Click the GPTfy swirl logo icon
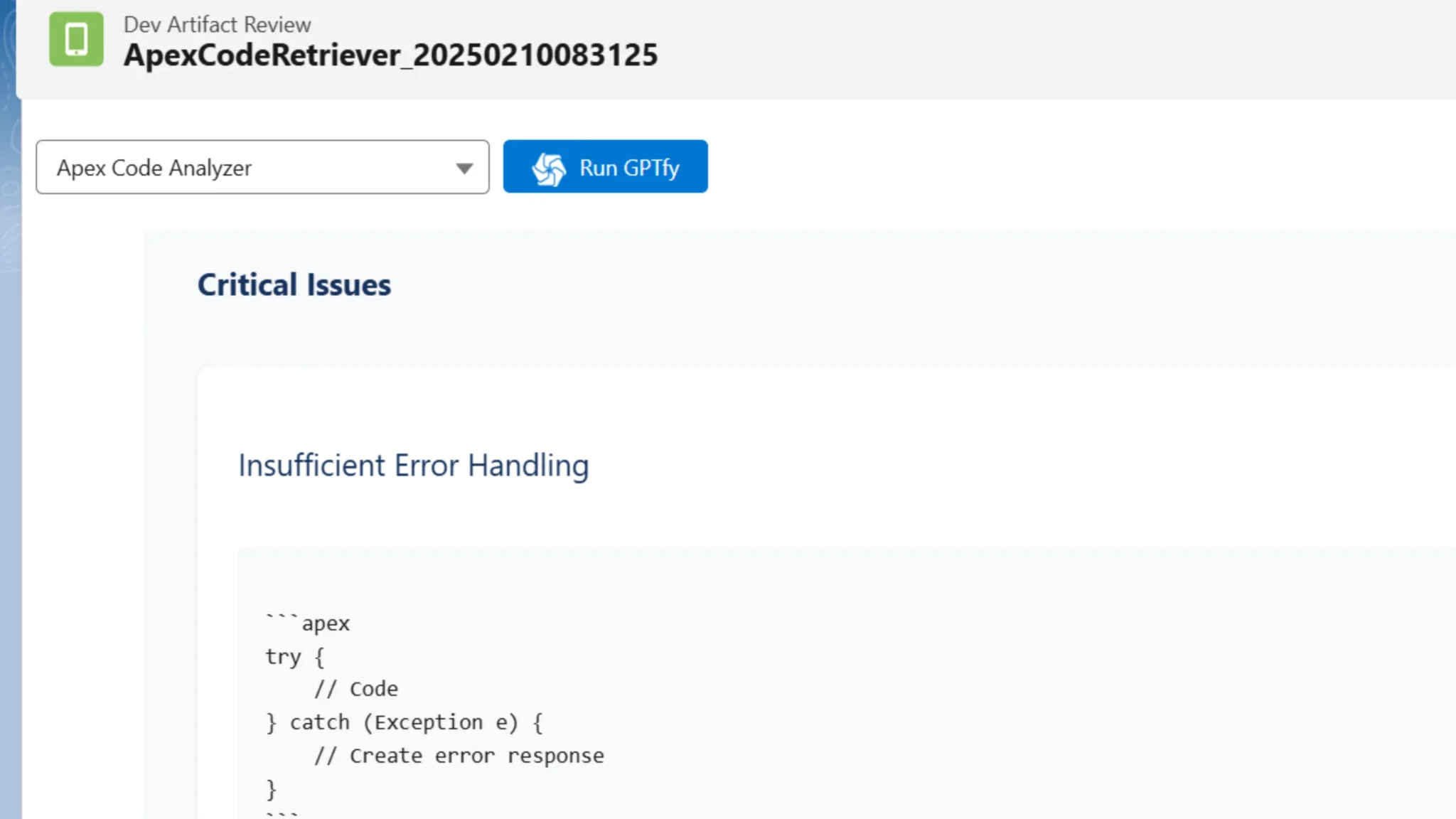Screen dimensions: 1456x819 549,168
